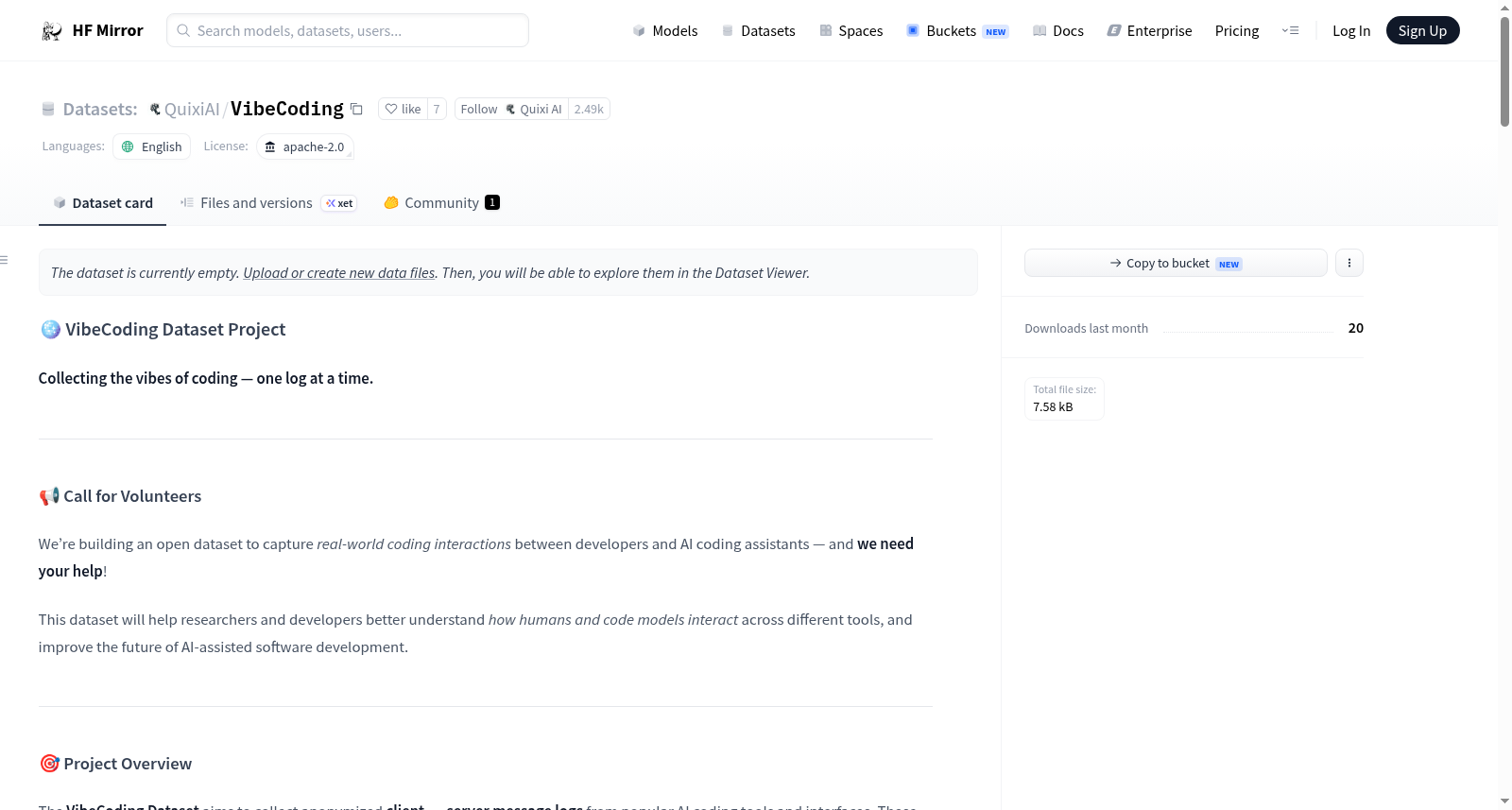Screen dimensions: 1512x810
Task: Toggle the table of contents icon at left edge
Action: point(5,260)
